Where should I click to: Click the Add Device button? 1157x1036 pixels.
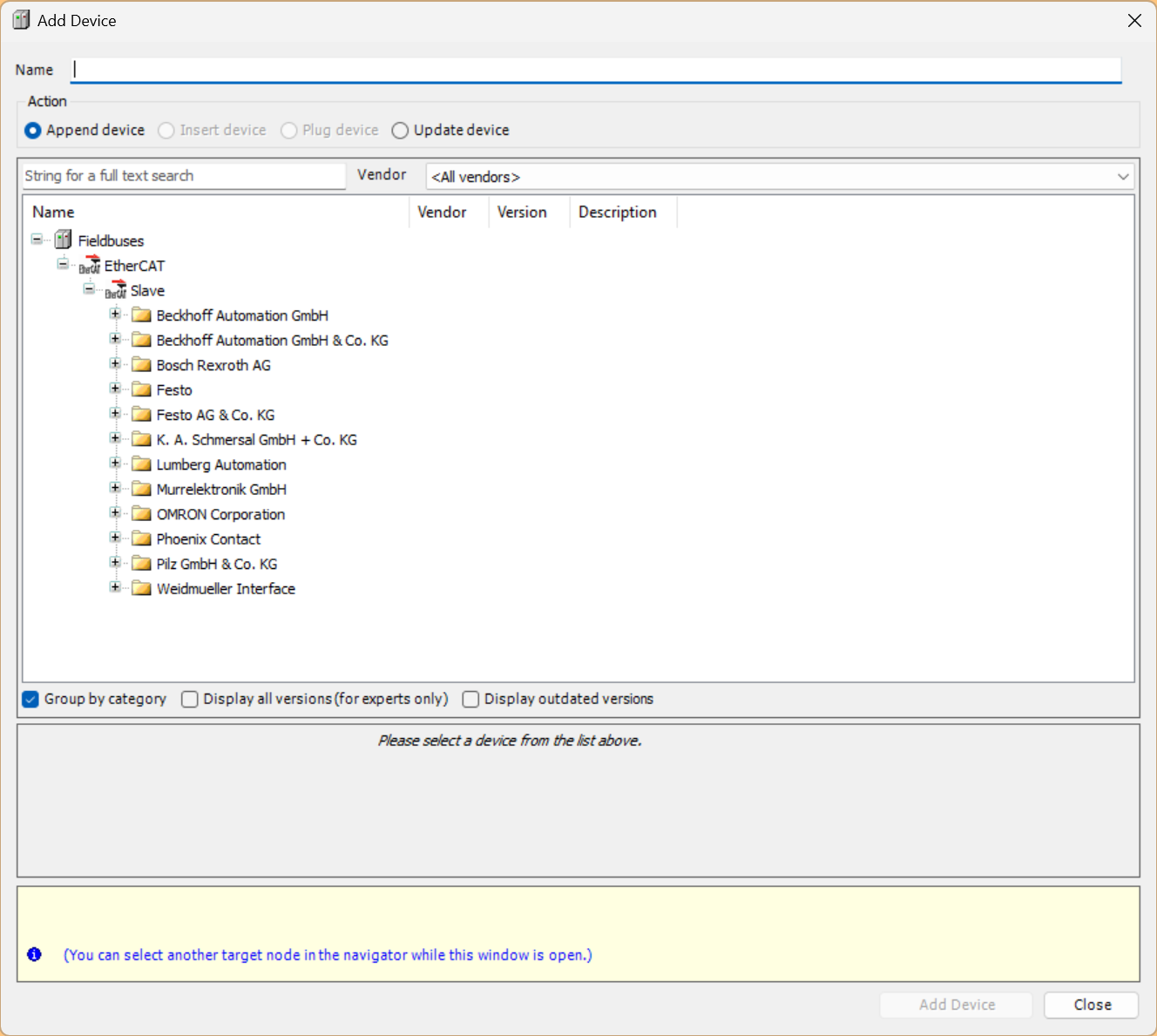click(957, 1005)
